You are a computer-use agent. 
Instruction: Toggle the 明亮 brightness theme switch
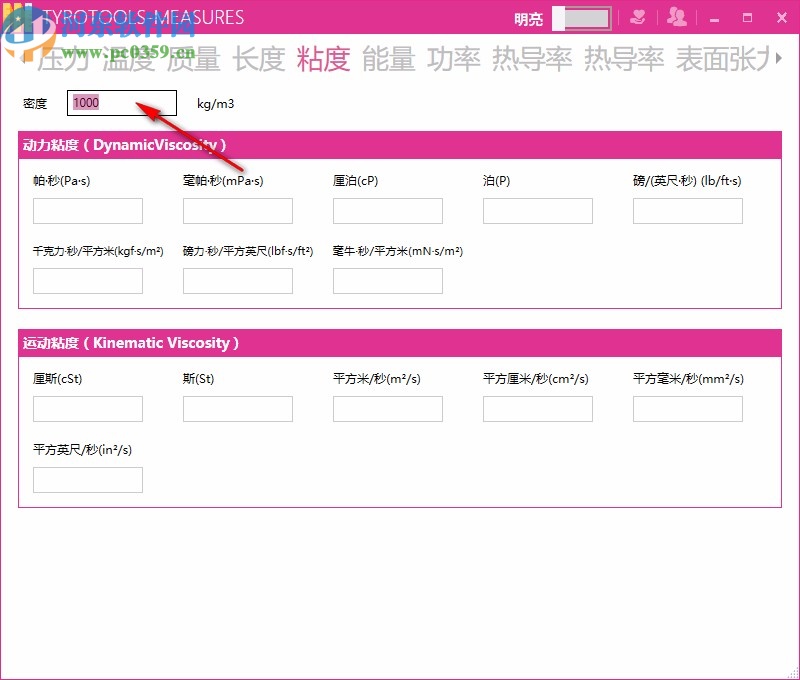point(582,18)
